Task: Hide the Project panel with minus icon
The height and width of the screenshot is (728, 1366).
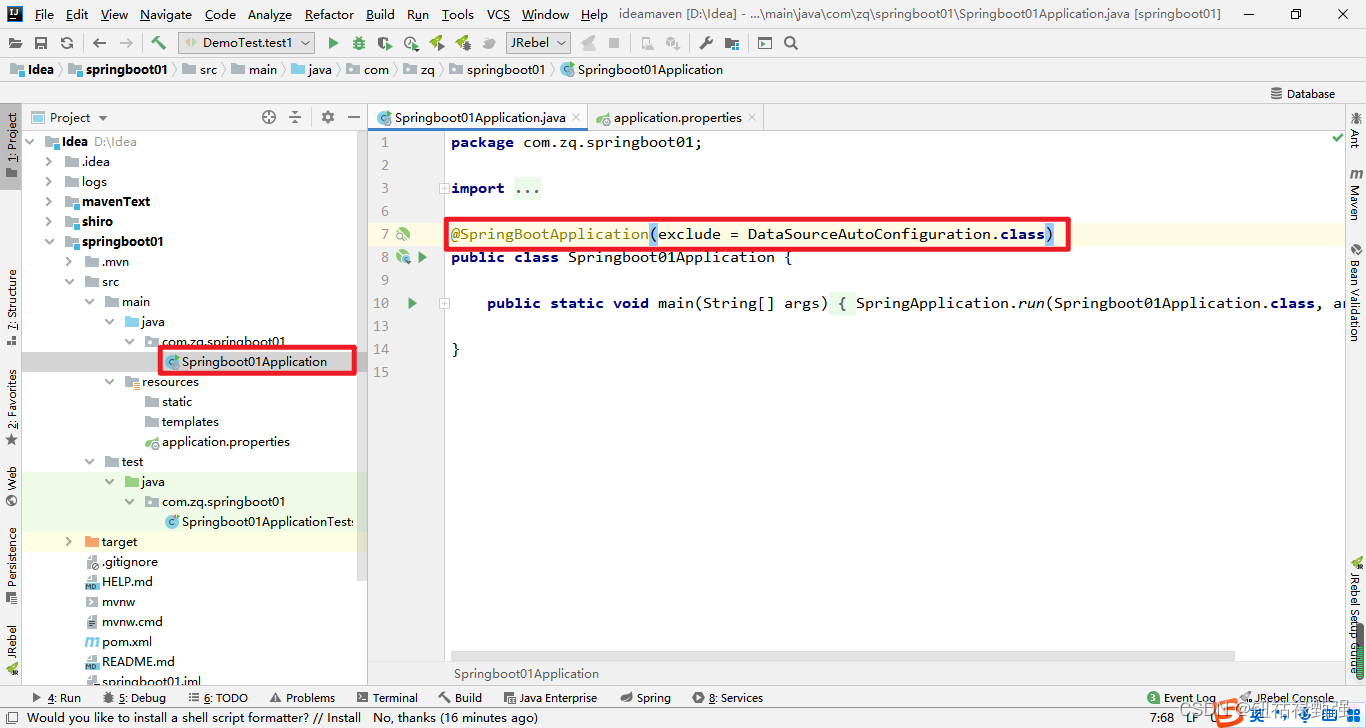Action: tap(353, 117)
